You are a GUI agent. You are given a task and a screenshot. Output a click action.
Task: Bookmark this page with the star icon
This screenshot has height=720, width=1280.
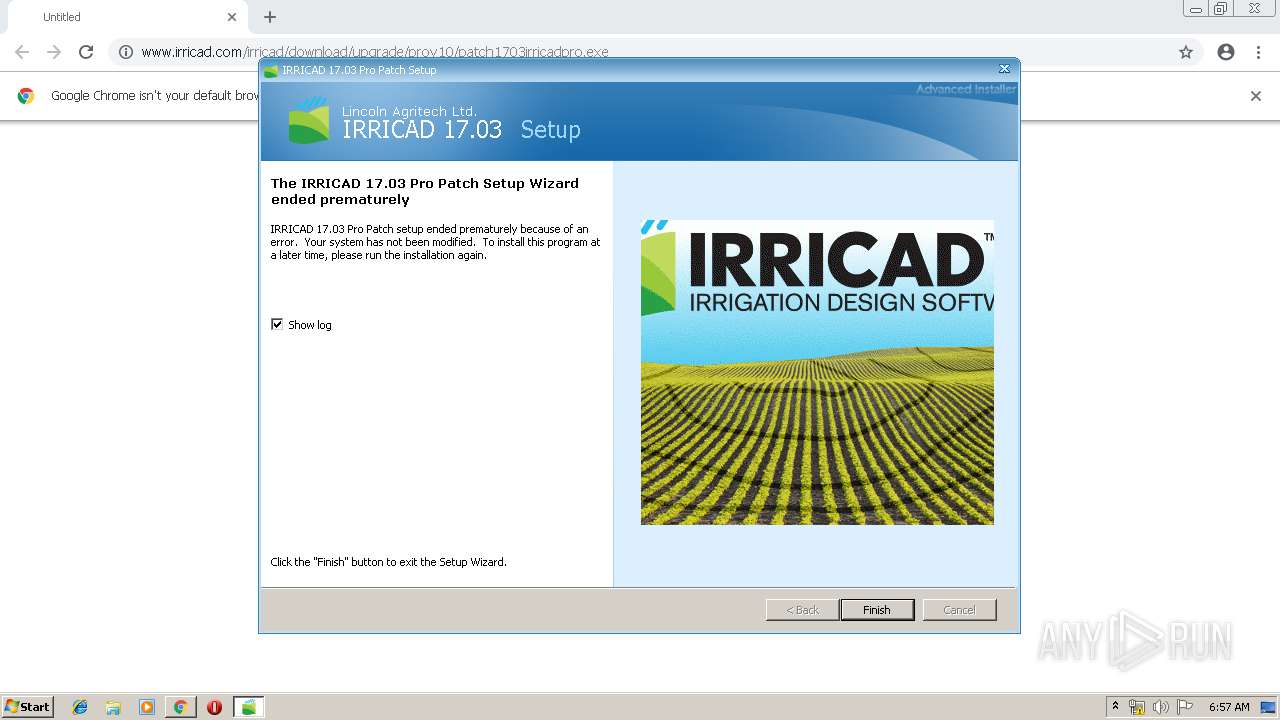tap(1186, 52)
